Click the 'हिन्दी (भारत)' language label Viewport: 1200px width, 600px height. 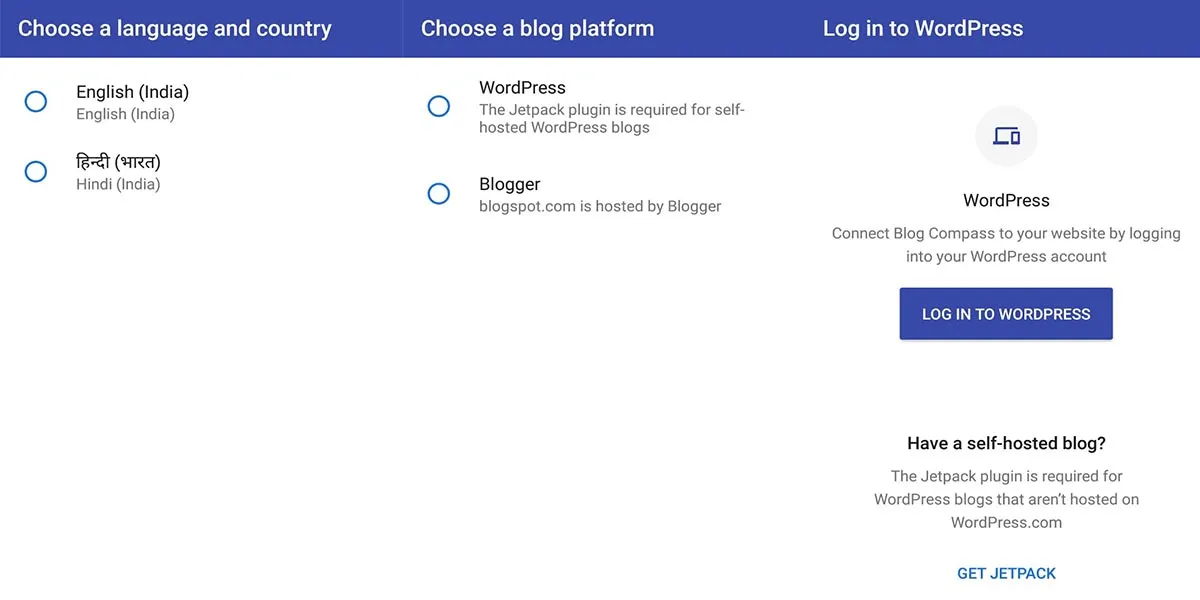(x=118, y=162)
